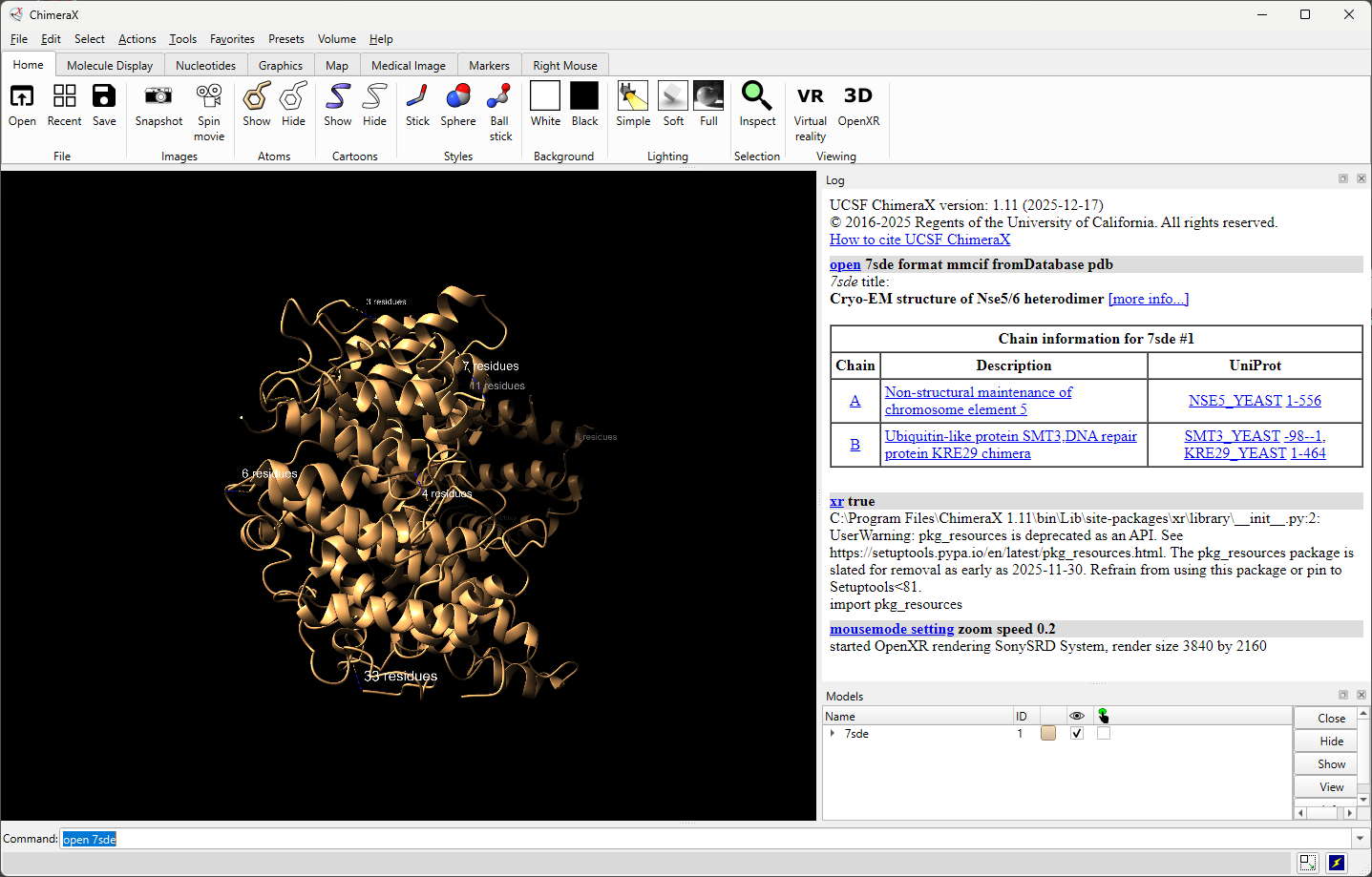Apply the Ball stick style
Screen dimensions: 1372x877
(x=499, y=97)
